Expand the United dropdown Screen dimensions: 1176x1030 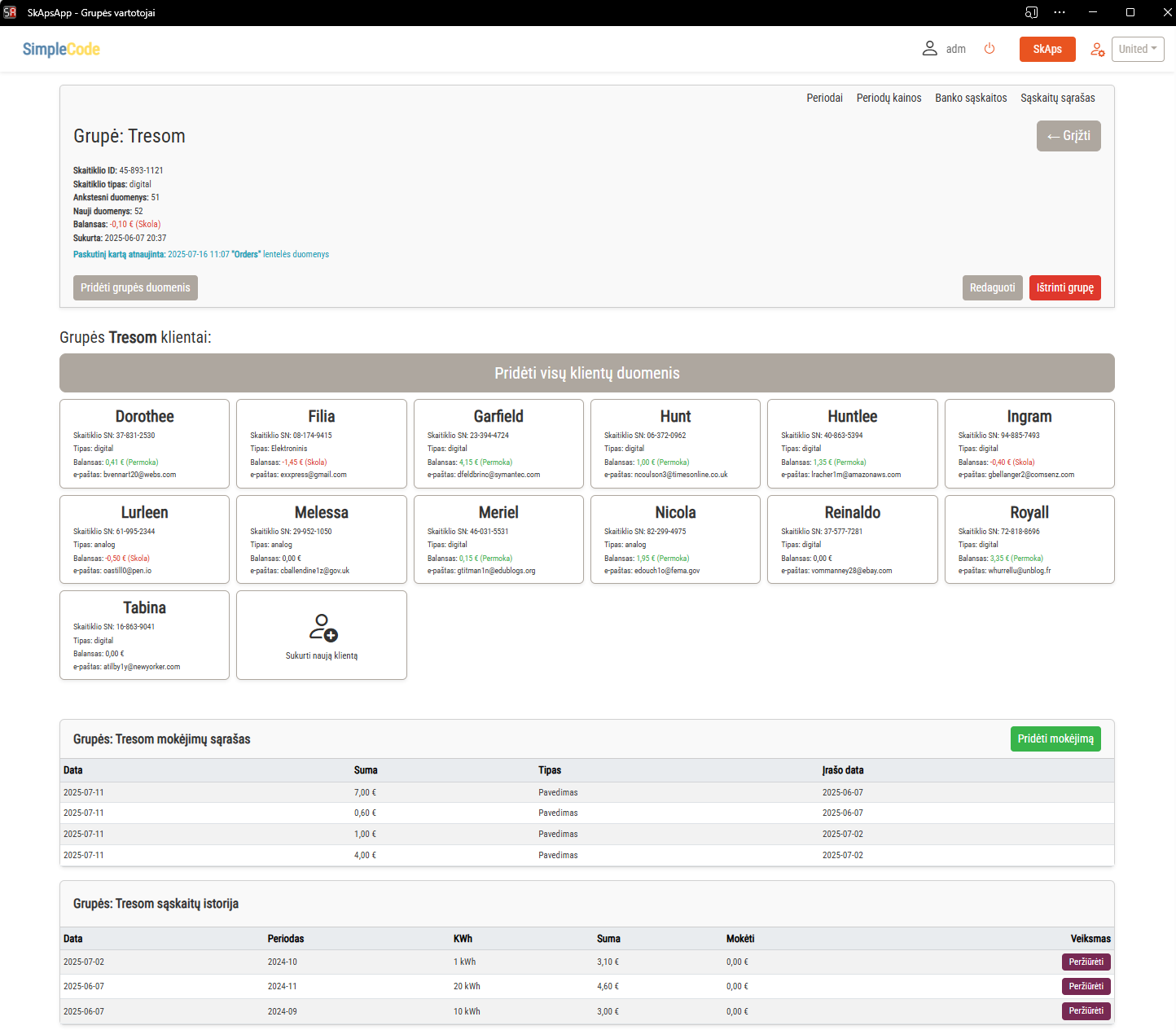1137,49
